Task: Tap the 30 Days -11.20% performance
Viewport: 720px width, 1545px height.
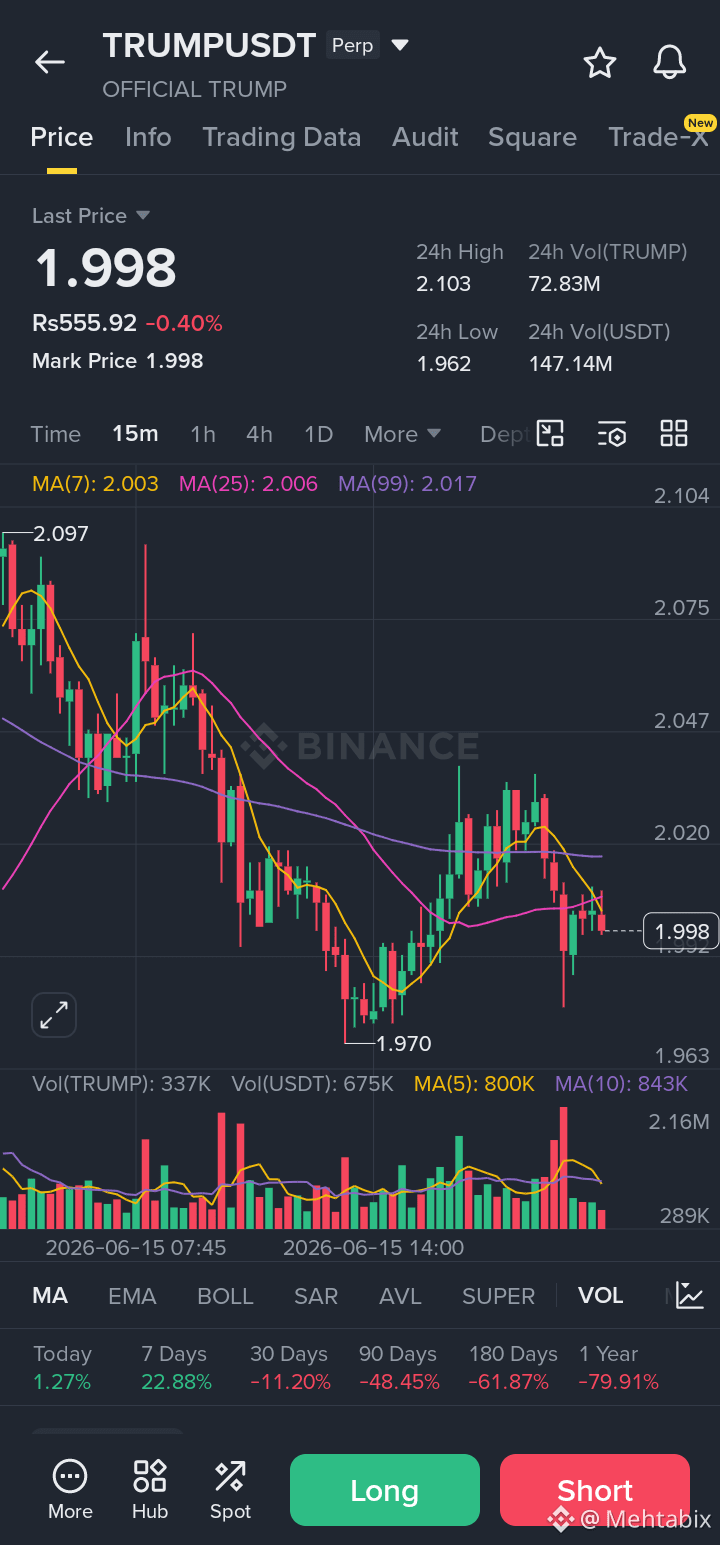Action: point(290,1368)
